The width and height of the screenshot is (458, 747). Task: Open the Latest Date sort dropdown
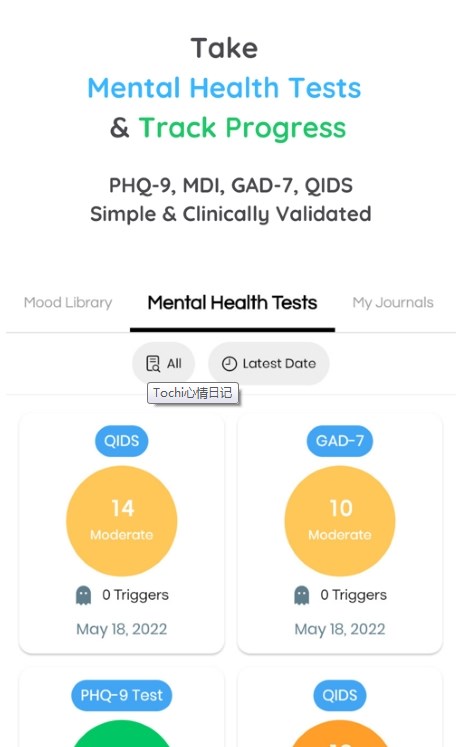(269, 363)
